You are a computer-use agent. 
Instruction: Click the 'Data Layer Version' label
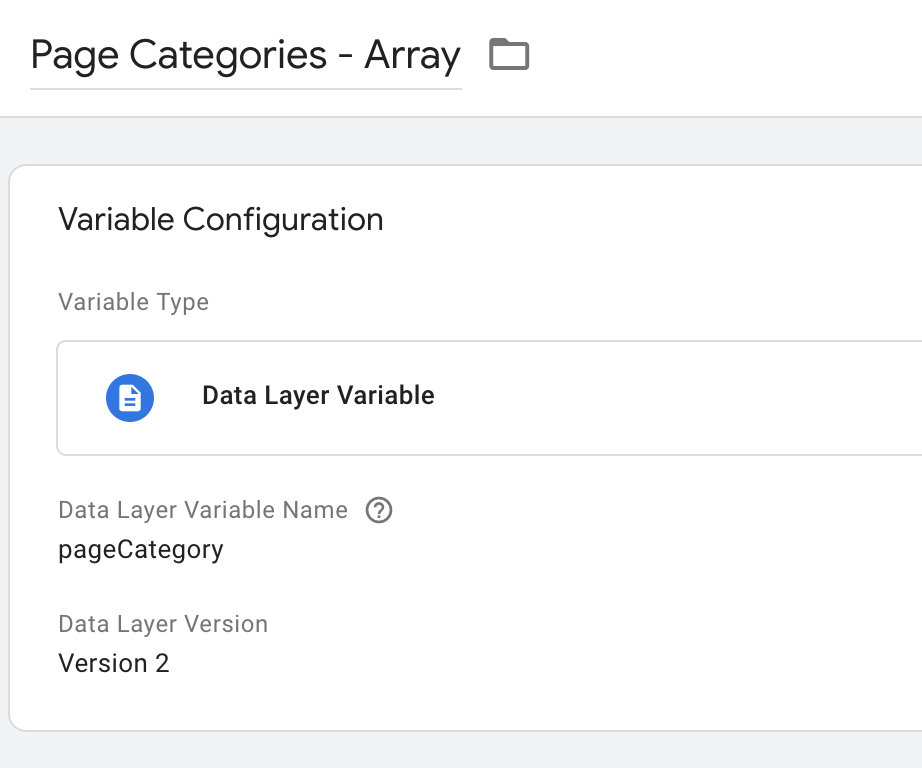(x=163, y=624)
